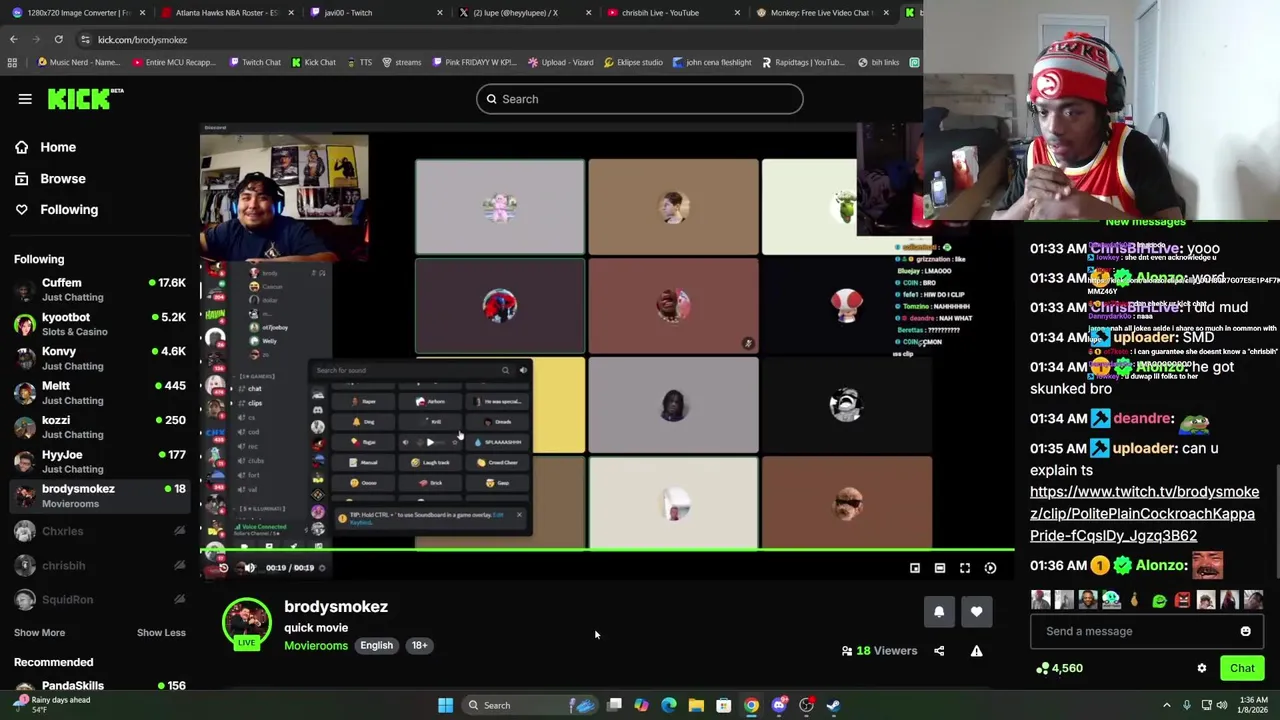The image size is (1280, 720).
Task: Select offline channel SquidRon
Action: (x=100, y=599)
